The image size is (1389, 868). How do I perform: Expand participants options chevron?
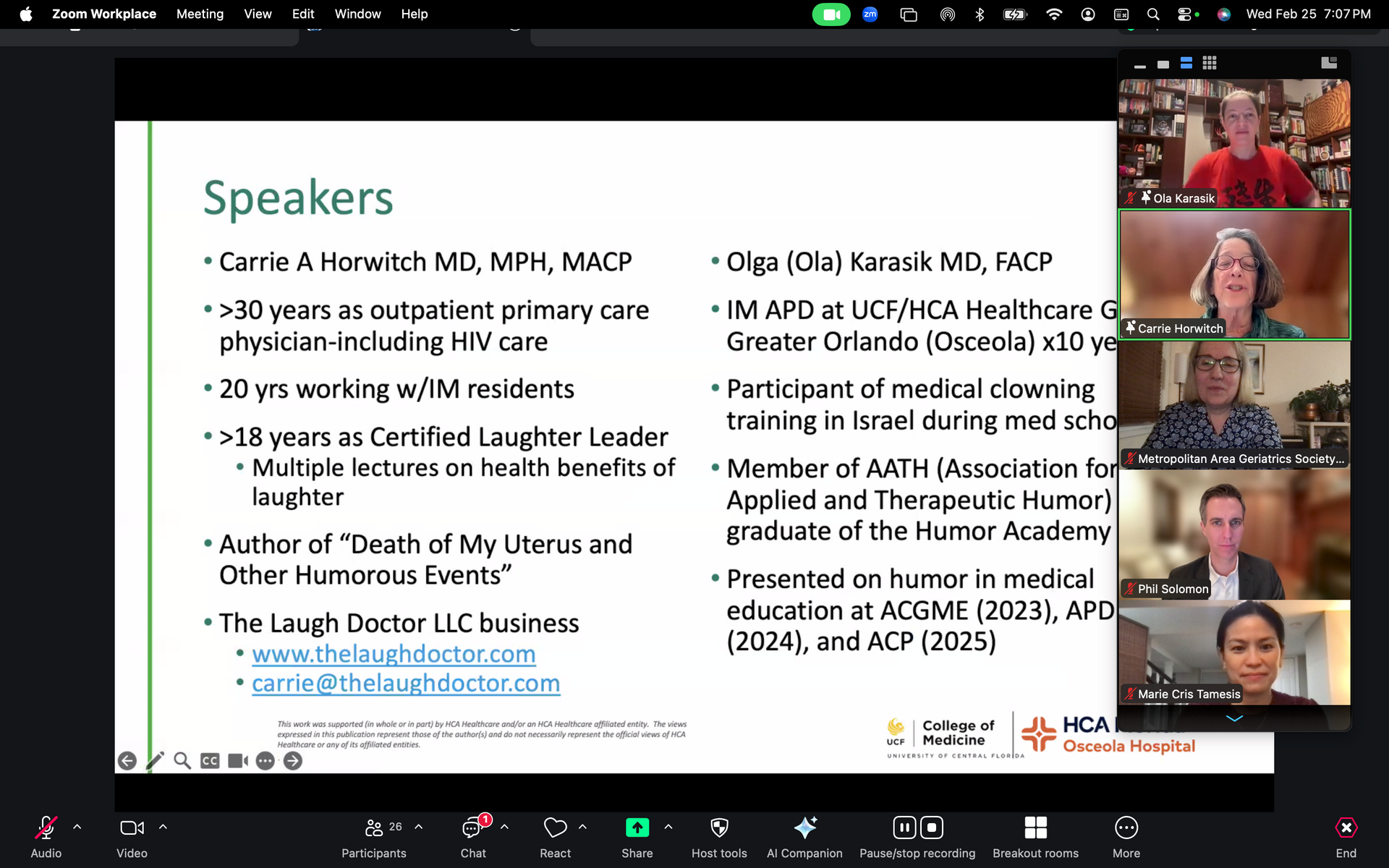(x=419, y=827)
